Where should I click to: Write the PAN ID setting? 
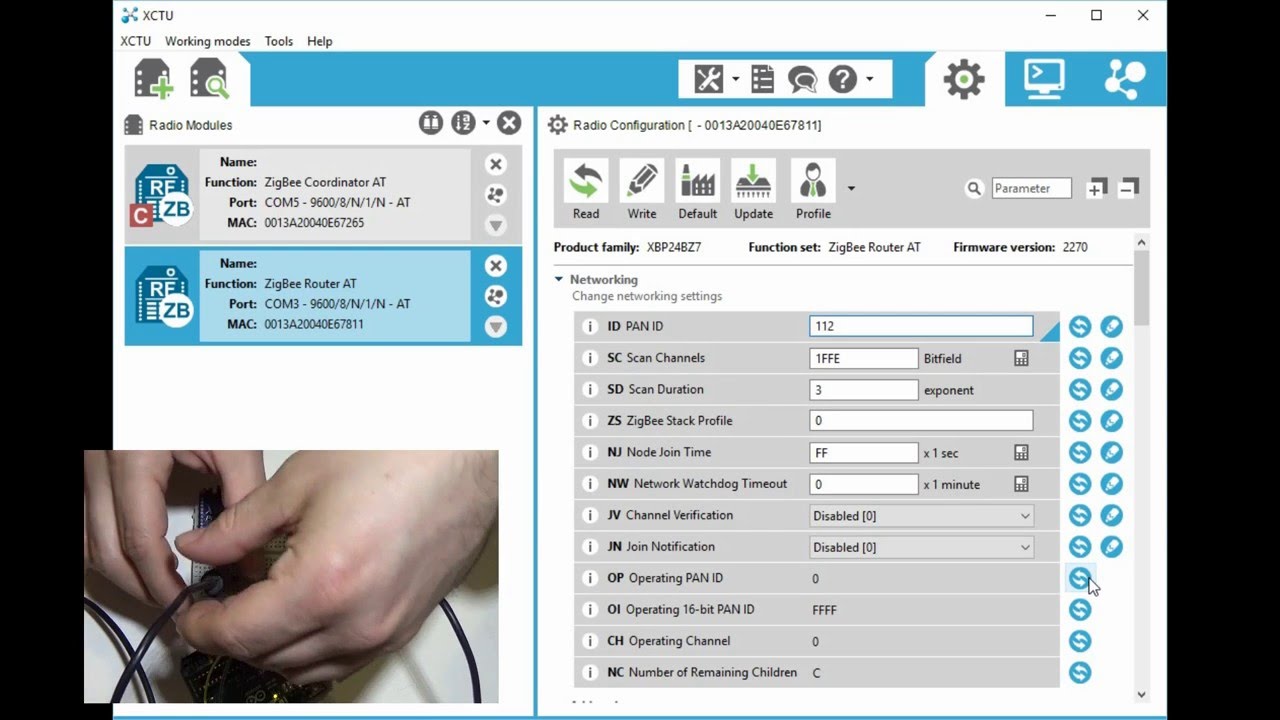1111,326
